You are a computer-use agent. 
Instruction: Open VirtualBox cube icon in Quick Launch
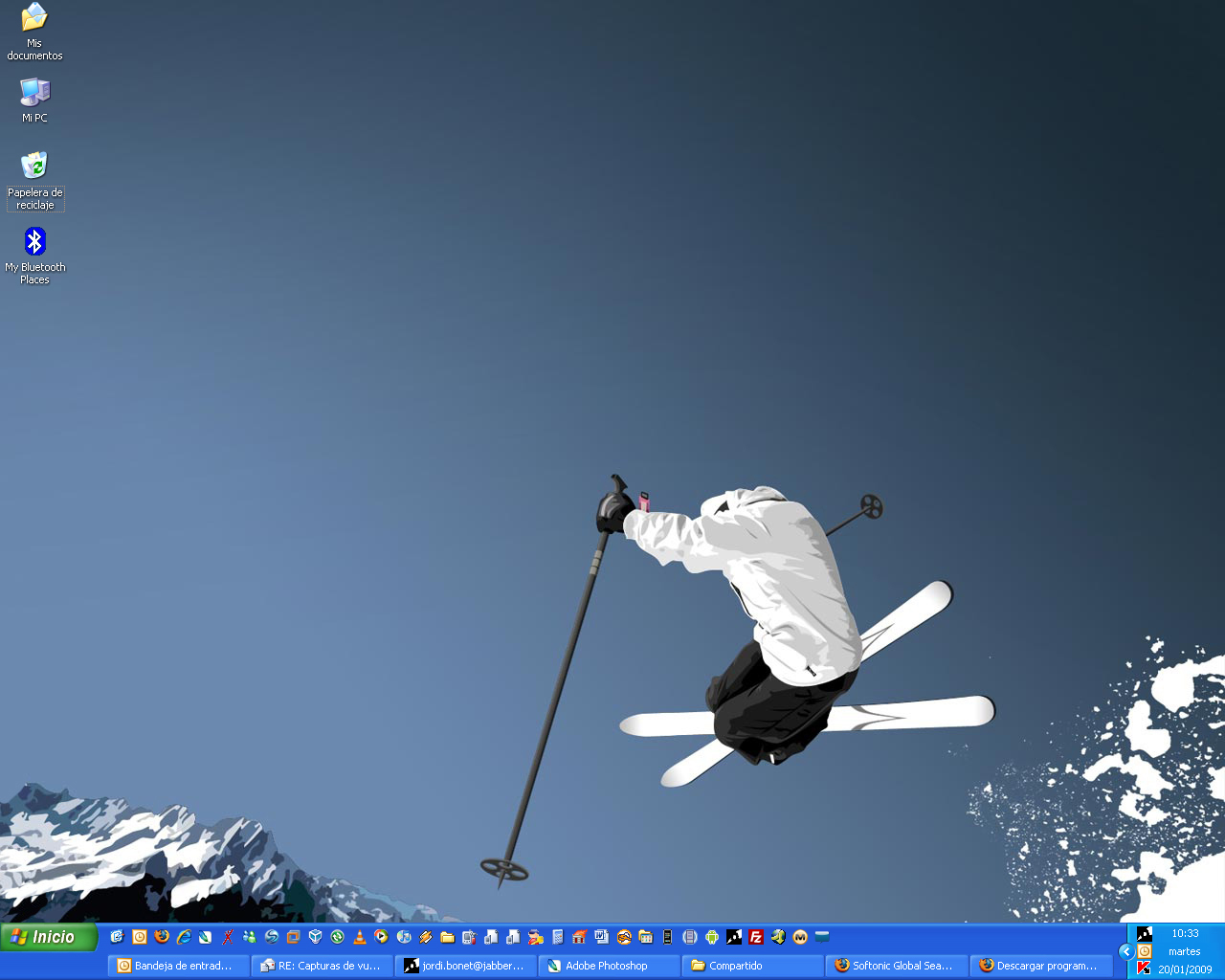316,937
